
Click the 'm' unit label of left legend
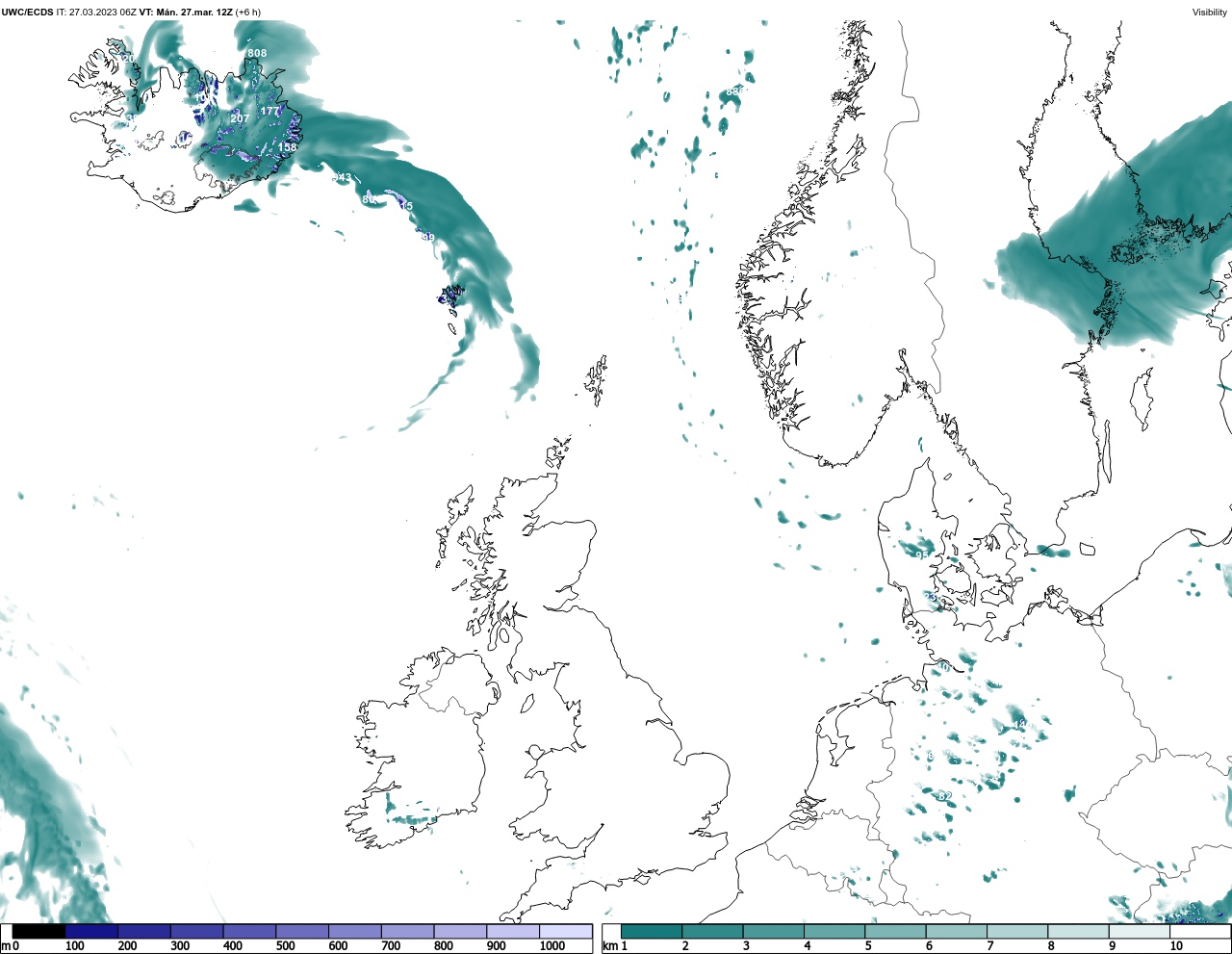click(5, 946)
